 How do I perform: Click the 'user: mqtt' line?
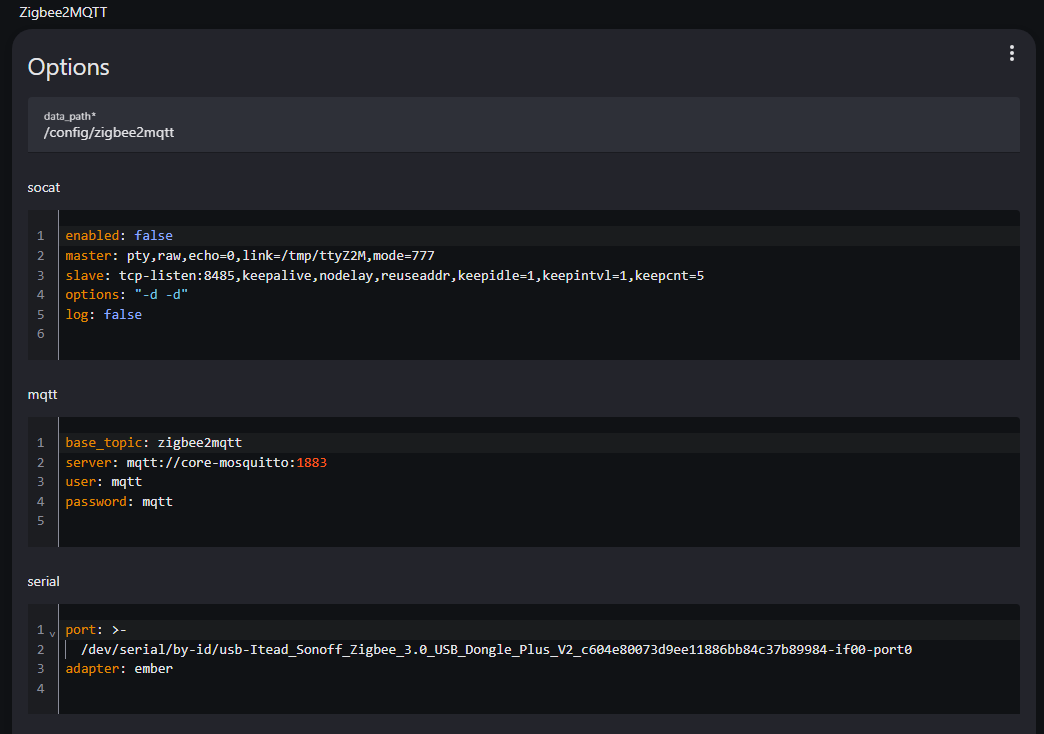103,482
